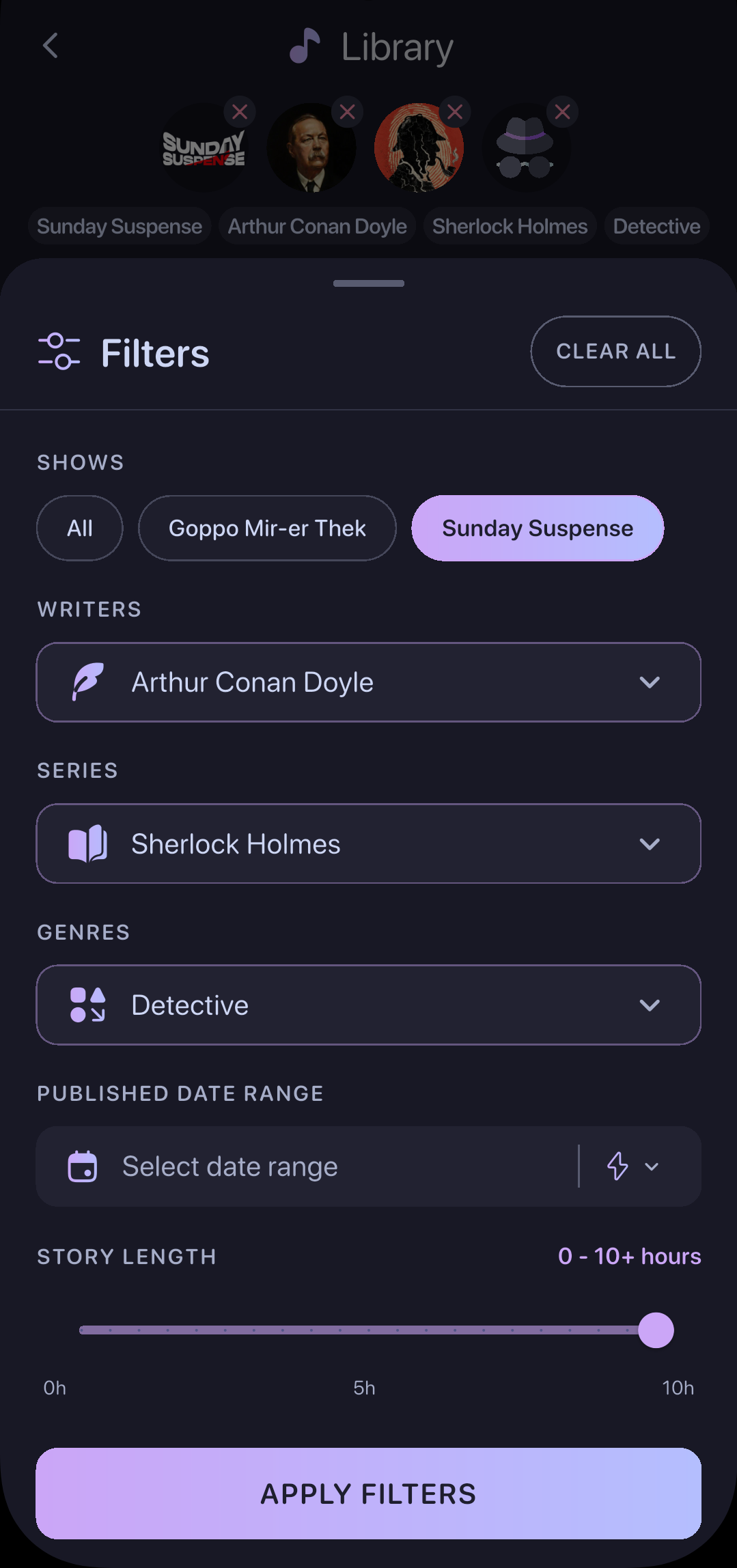This screenshot has height=1568, width=737.
Task: Open the Detective genres dropdown
Action: pyautogui.click(x=369, y=1005)
